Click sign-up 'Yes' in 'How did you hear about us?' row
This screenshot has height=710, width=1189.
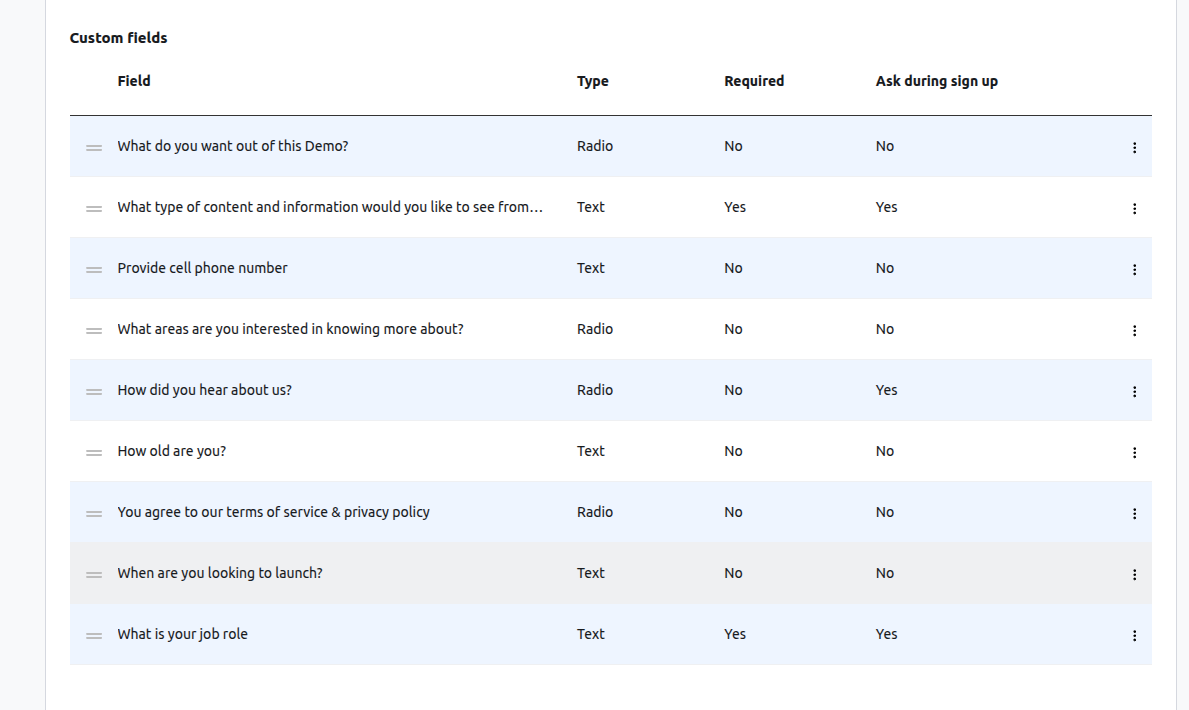[x=886, y=390]
